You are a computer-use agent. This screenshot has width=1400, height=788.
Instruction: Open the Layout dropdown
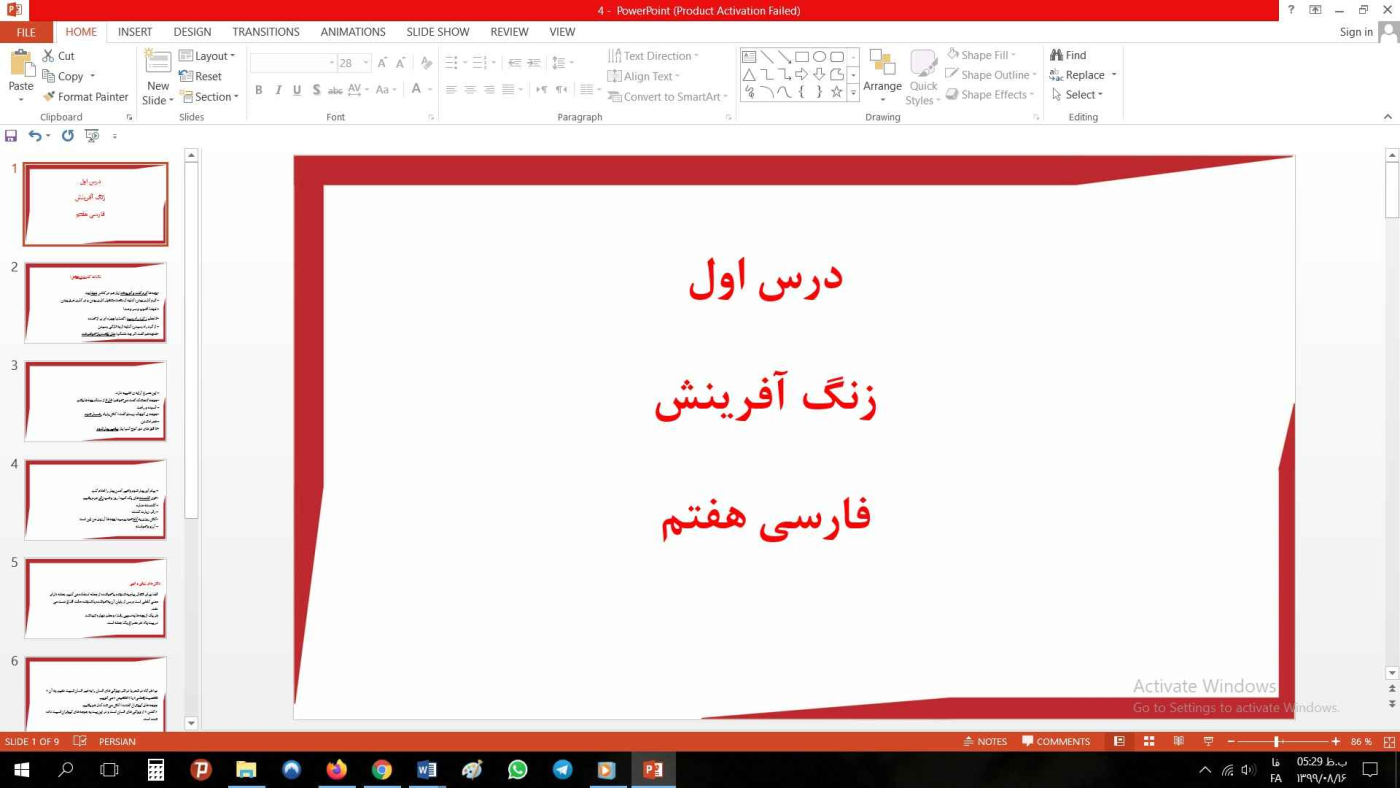point(208,56)
